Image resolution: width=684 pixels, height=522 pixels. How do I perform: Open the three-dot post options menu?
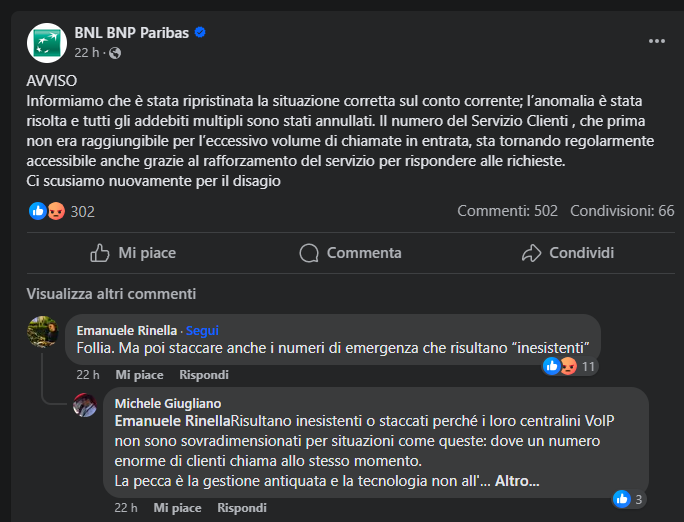656,41
